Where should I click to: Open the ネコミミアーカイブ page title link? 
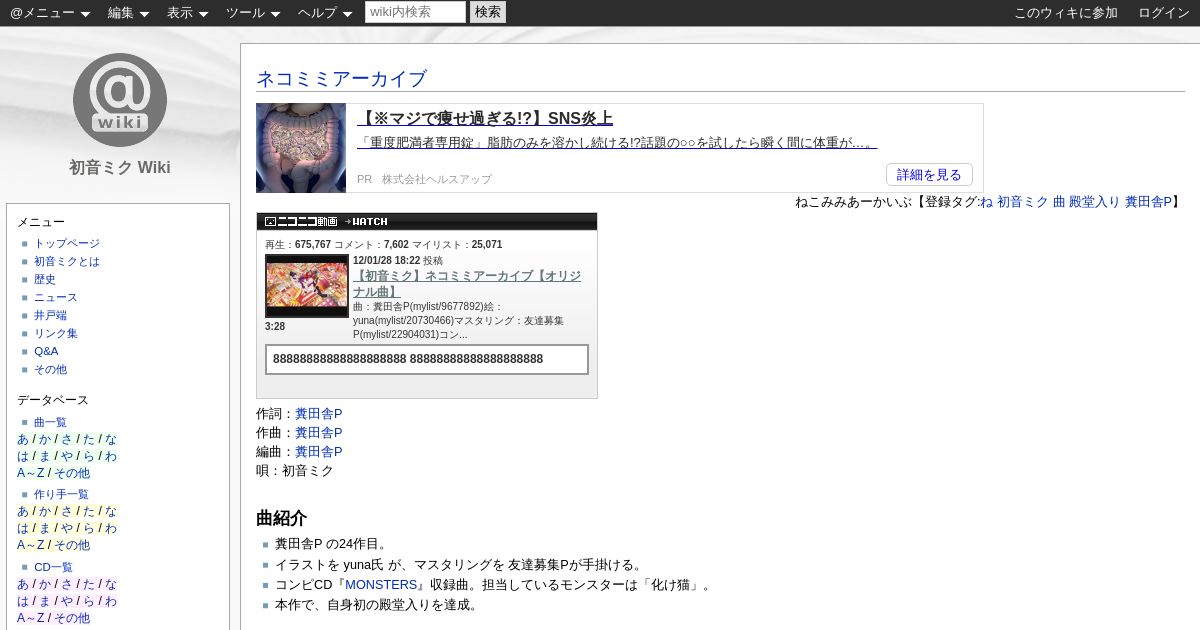click(x=342, y=79)
